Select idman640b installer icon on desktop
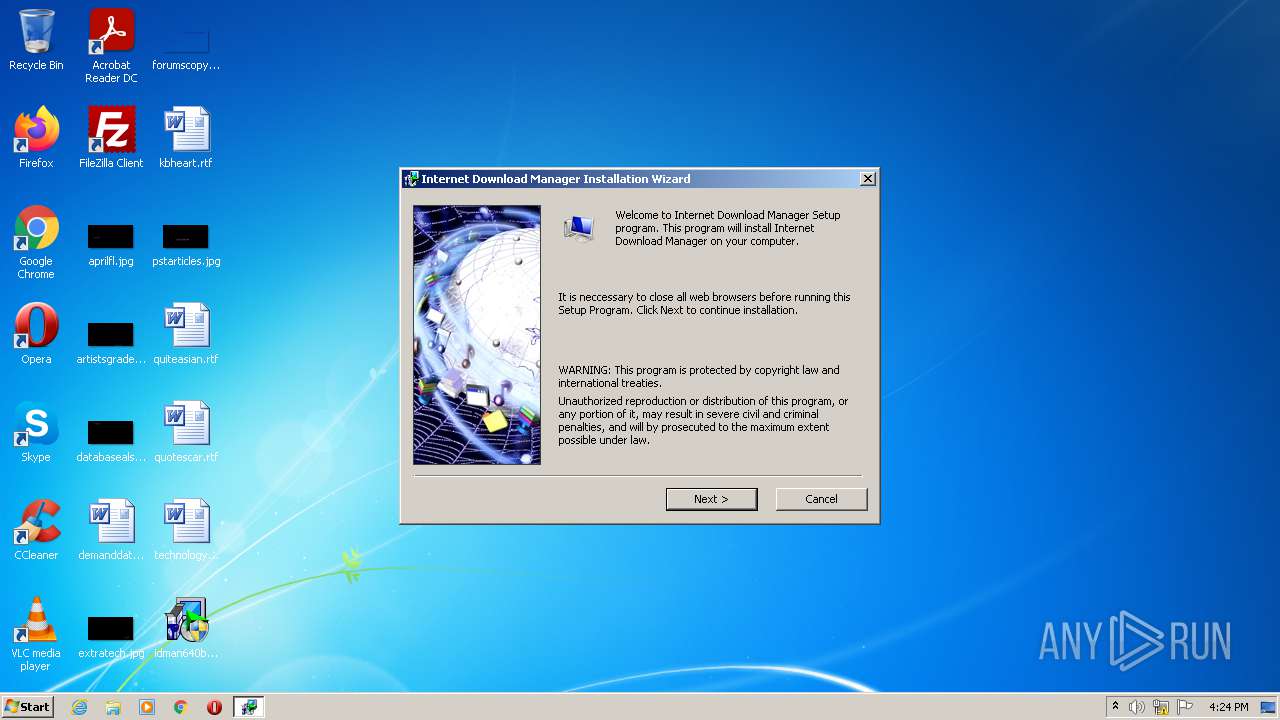 tap(186, 628)
